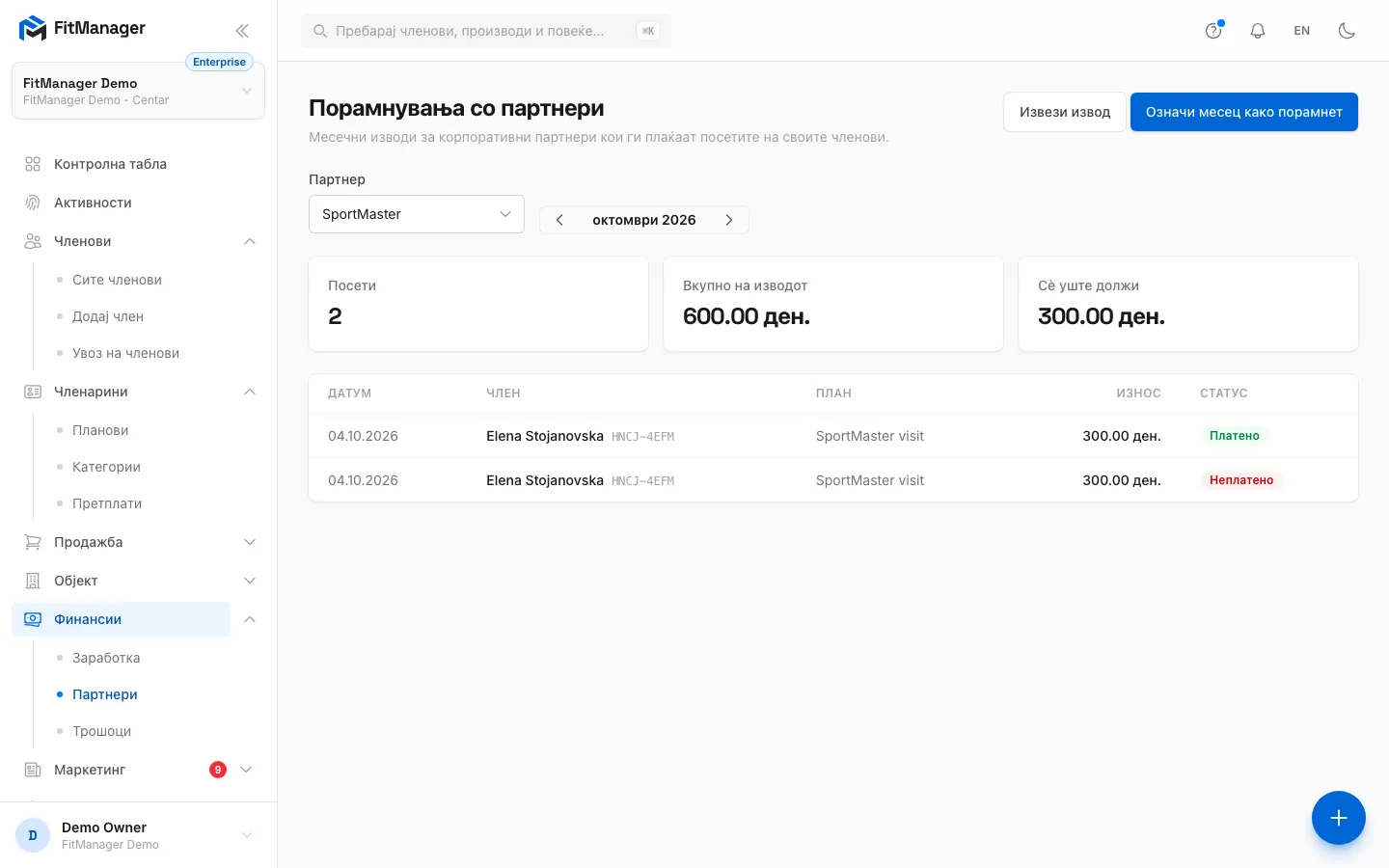Screen dimensions: 1389x868
Task: Select Партнери in the sidebar
Action: click(105, 694)
